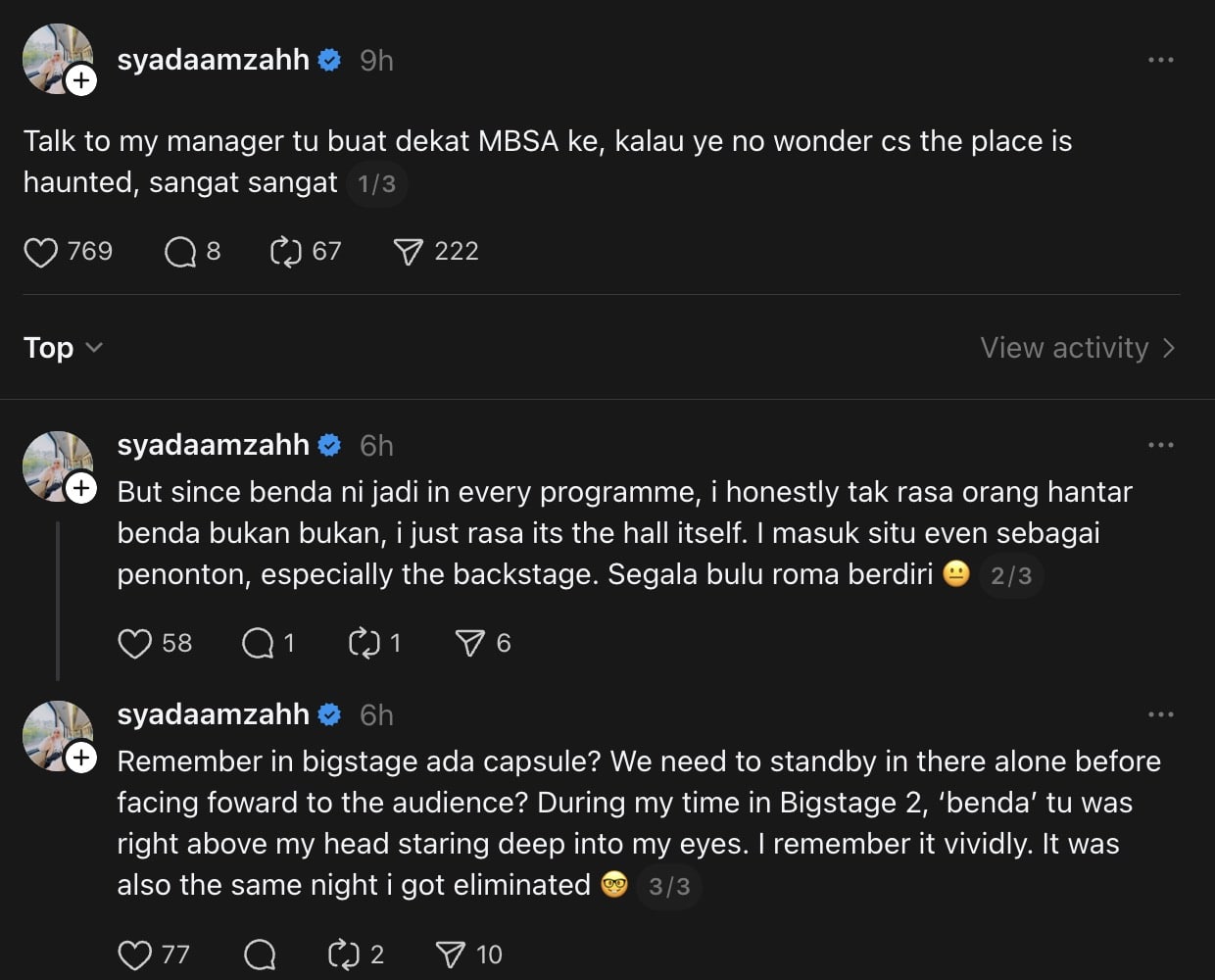
Task: Repost the 3/3 Bigstage post
Action: tap(344, 955)
